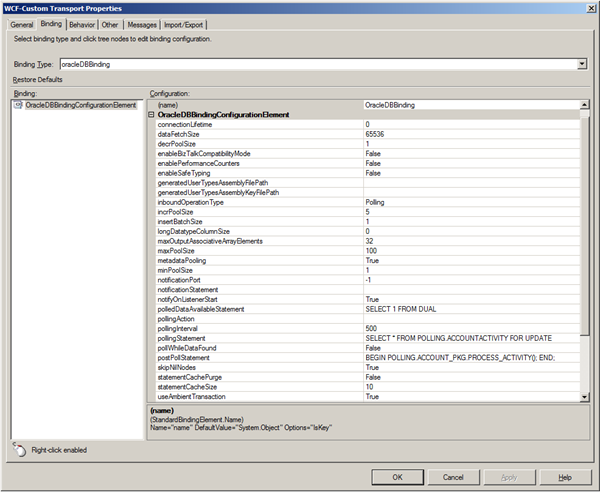Screen dimensions: 600x492
Task: Click the binding tree node icon
Action: [x=18, y=105]
